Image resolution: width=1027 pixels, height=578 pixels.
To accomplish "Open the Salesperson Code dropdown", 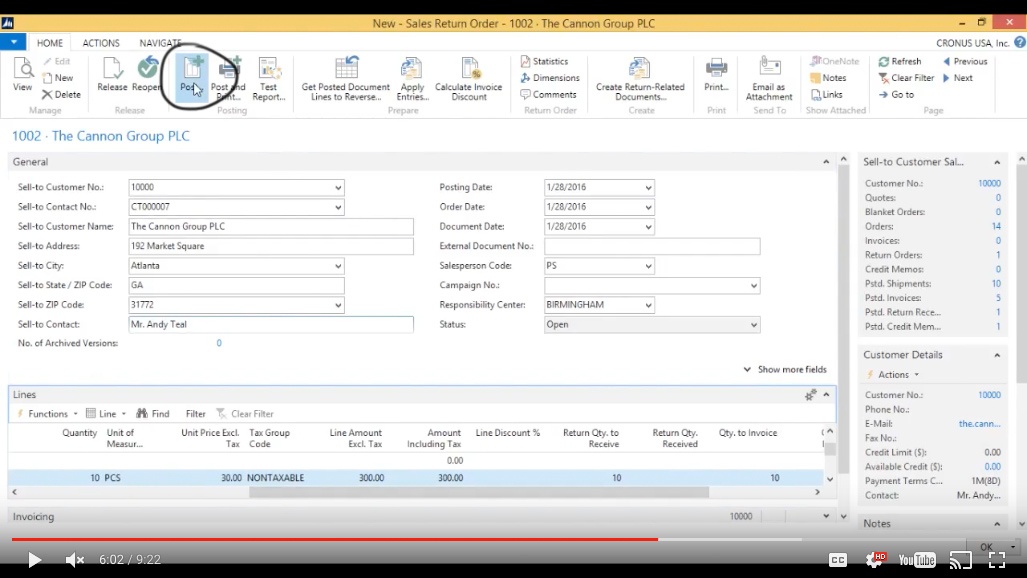I will pyautogui.click(x=648, y=266).
